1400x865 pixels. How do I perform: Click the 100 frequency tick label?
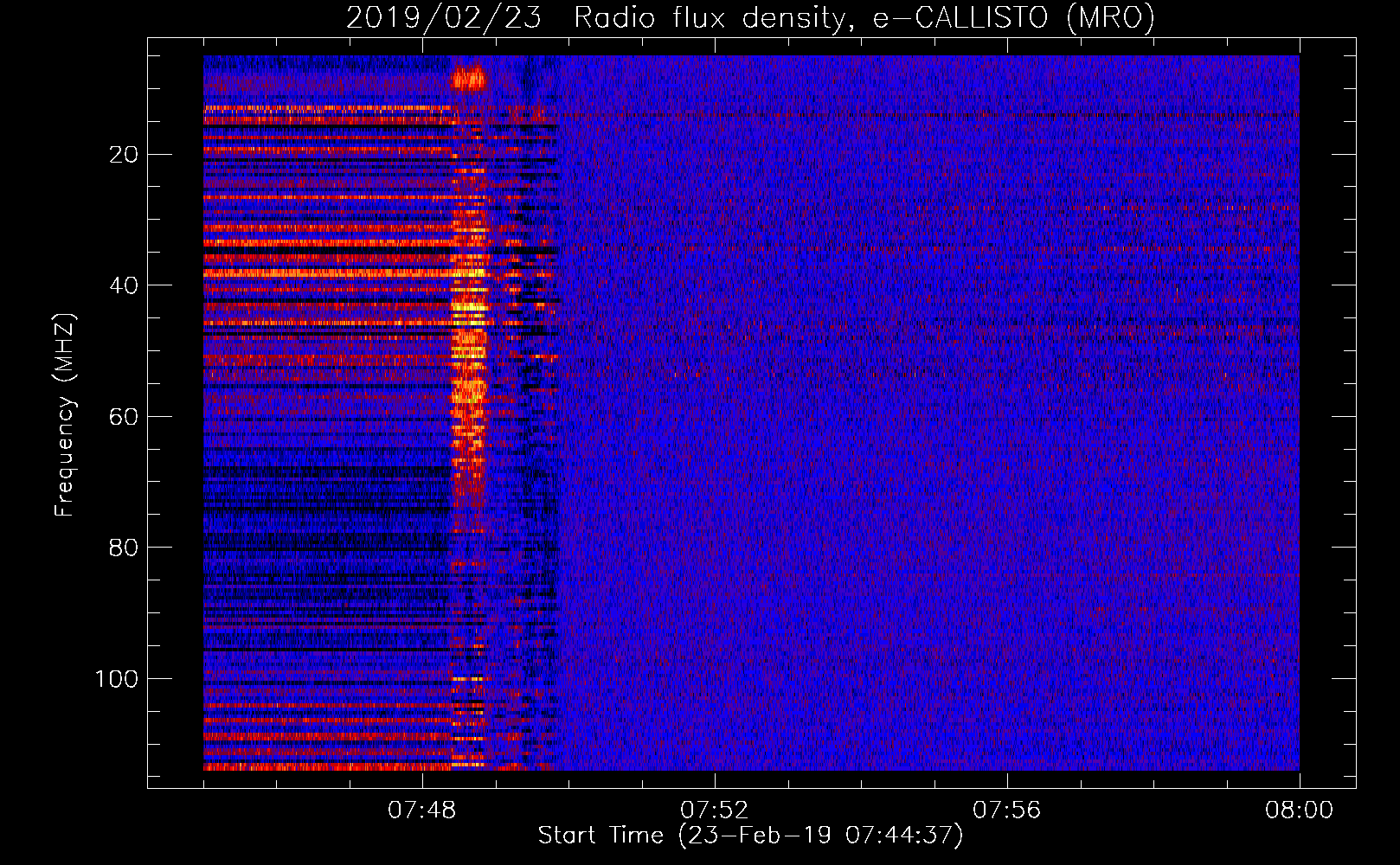pos(117,679)
